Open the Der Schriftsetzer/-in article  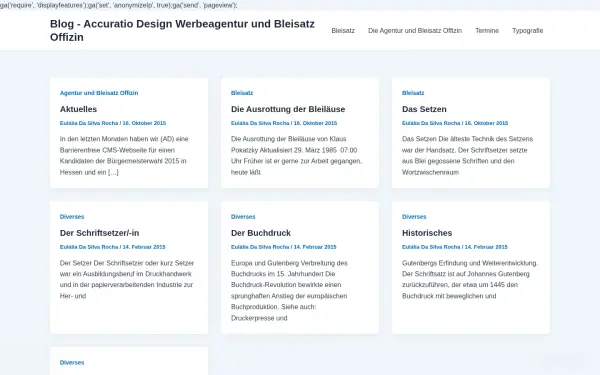pyautogui.click(x=99, y=233)
